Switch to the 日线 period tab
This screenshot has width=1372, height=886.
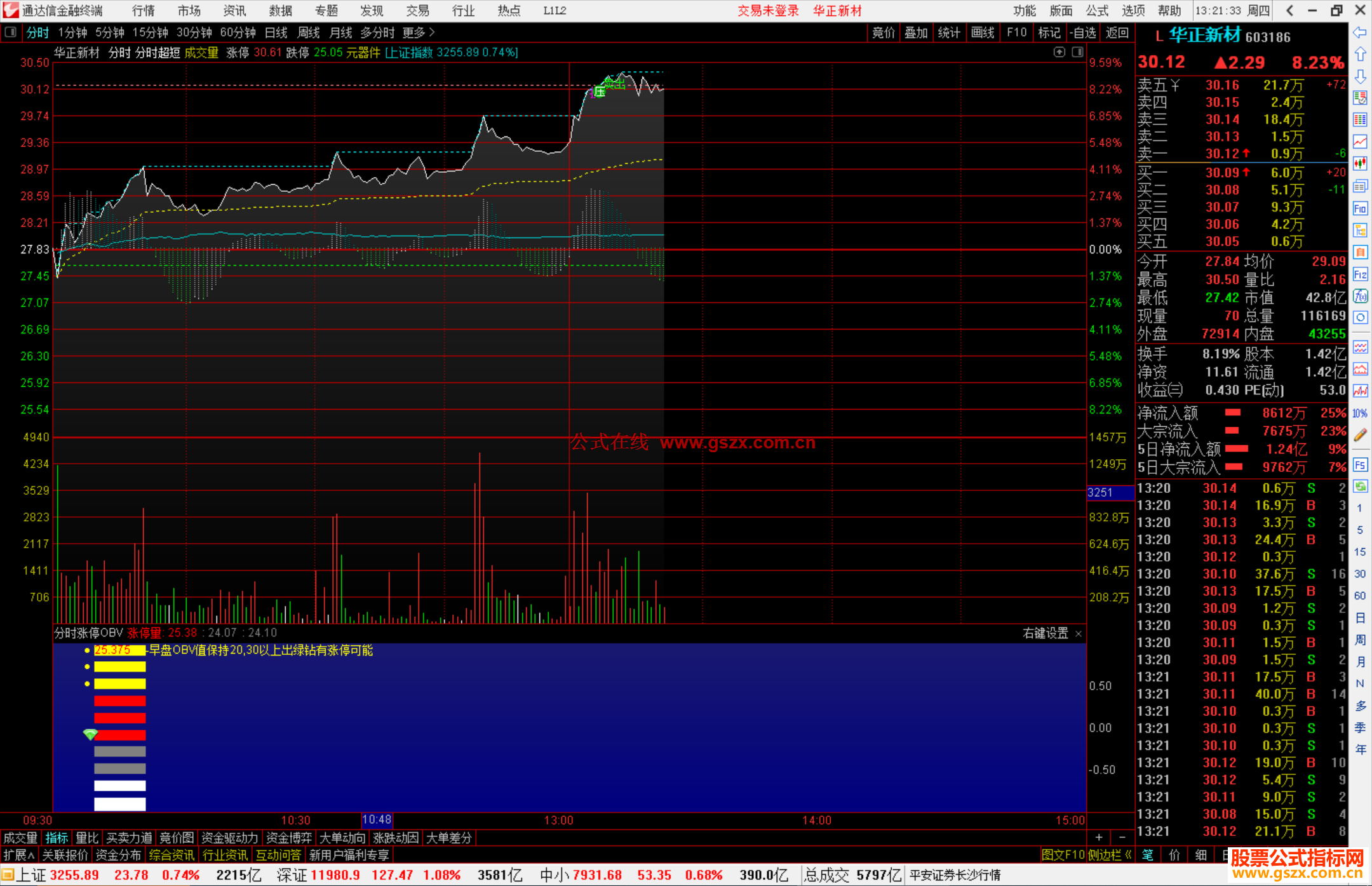pyautogui.click(x=276, y=32)
